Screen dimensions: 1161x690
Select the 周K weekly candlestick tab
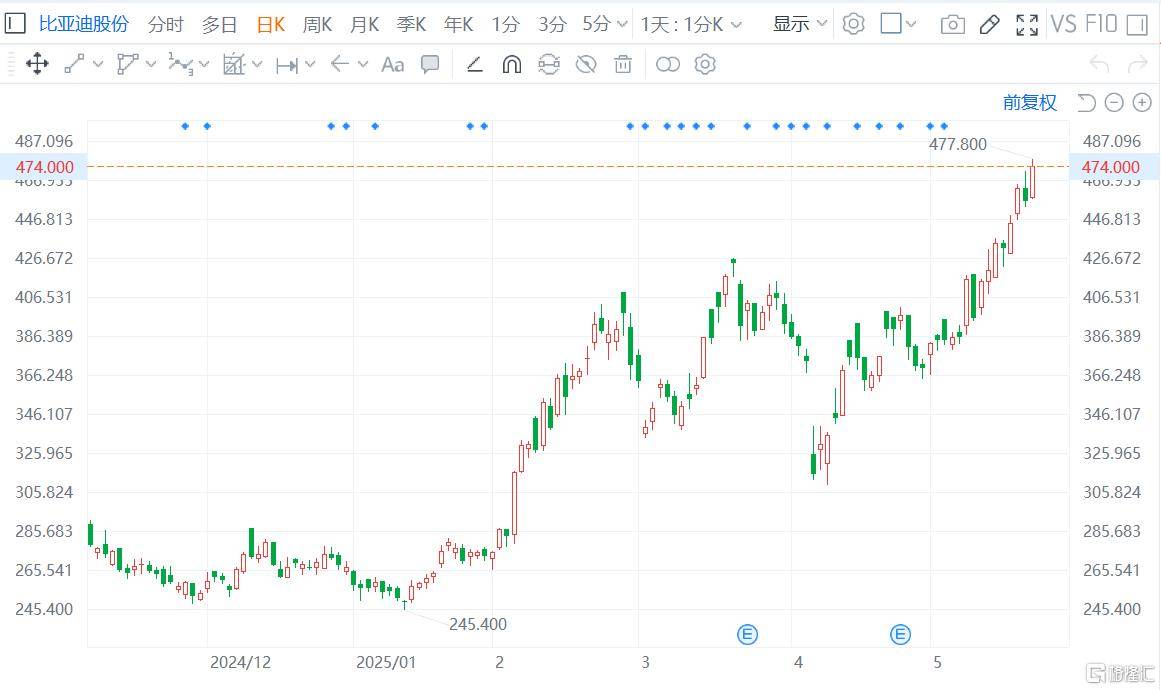tap(317, 25)
